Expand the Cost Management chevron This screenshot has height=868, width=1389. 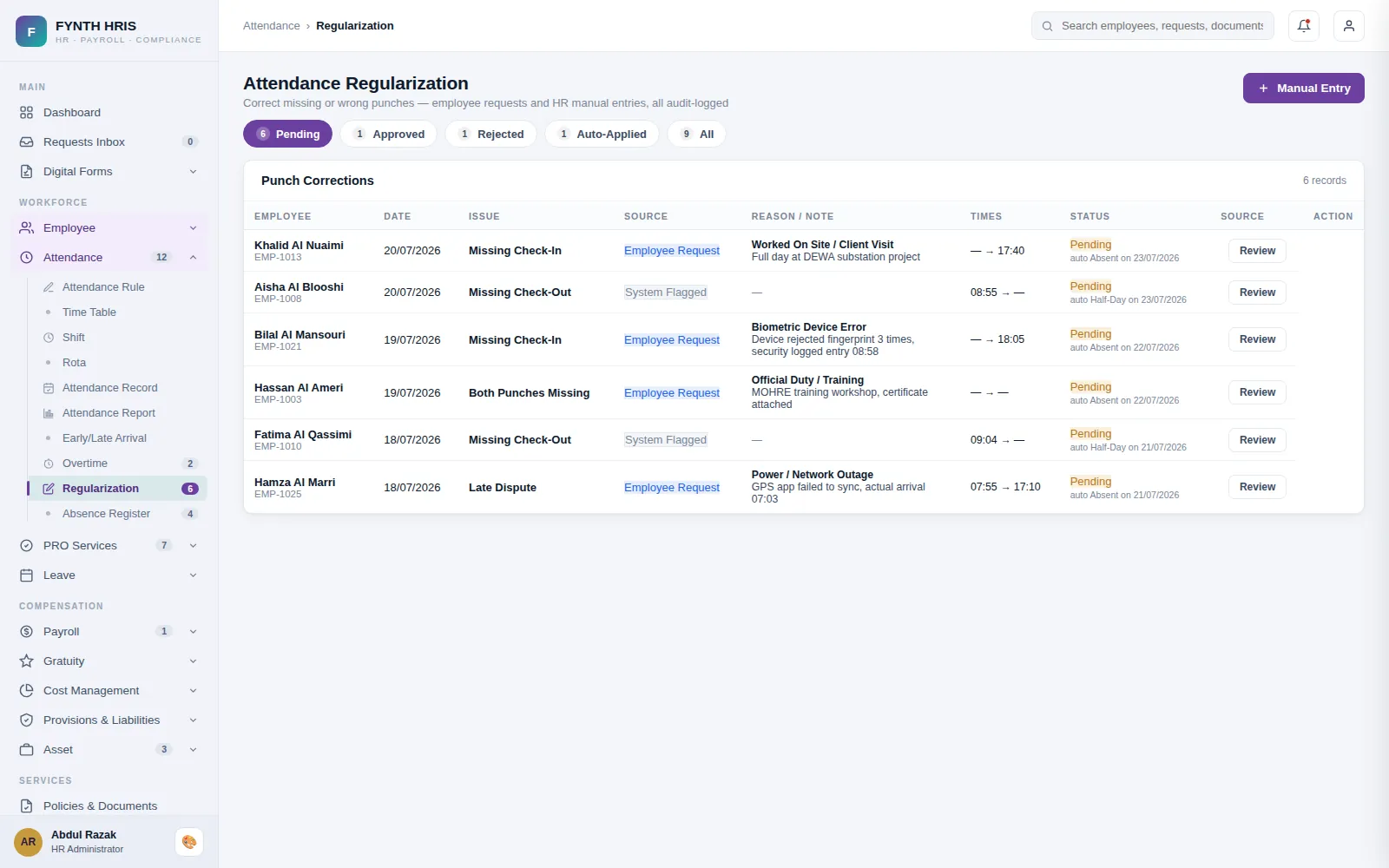pyautogui.click(x=193, y=691)
